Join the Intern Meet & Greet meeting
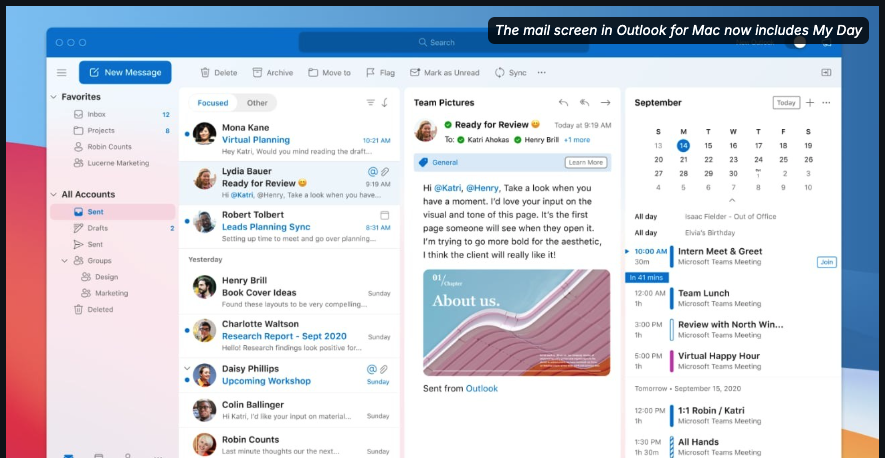Image resolution: width=885 pixels, height=458 pixels. point(826,262)
